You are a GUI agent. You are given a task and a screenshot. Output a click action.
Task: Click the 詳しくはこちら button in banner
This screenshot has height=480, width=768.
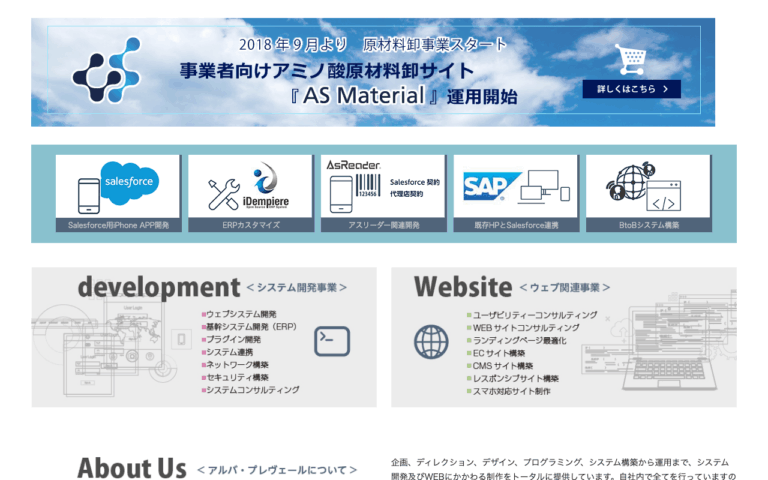(x=631, y=89)
